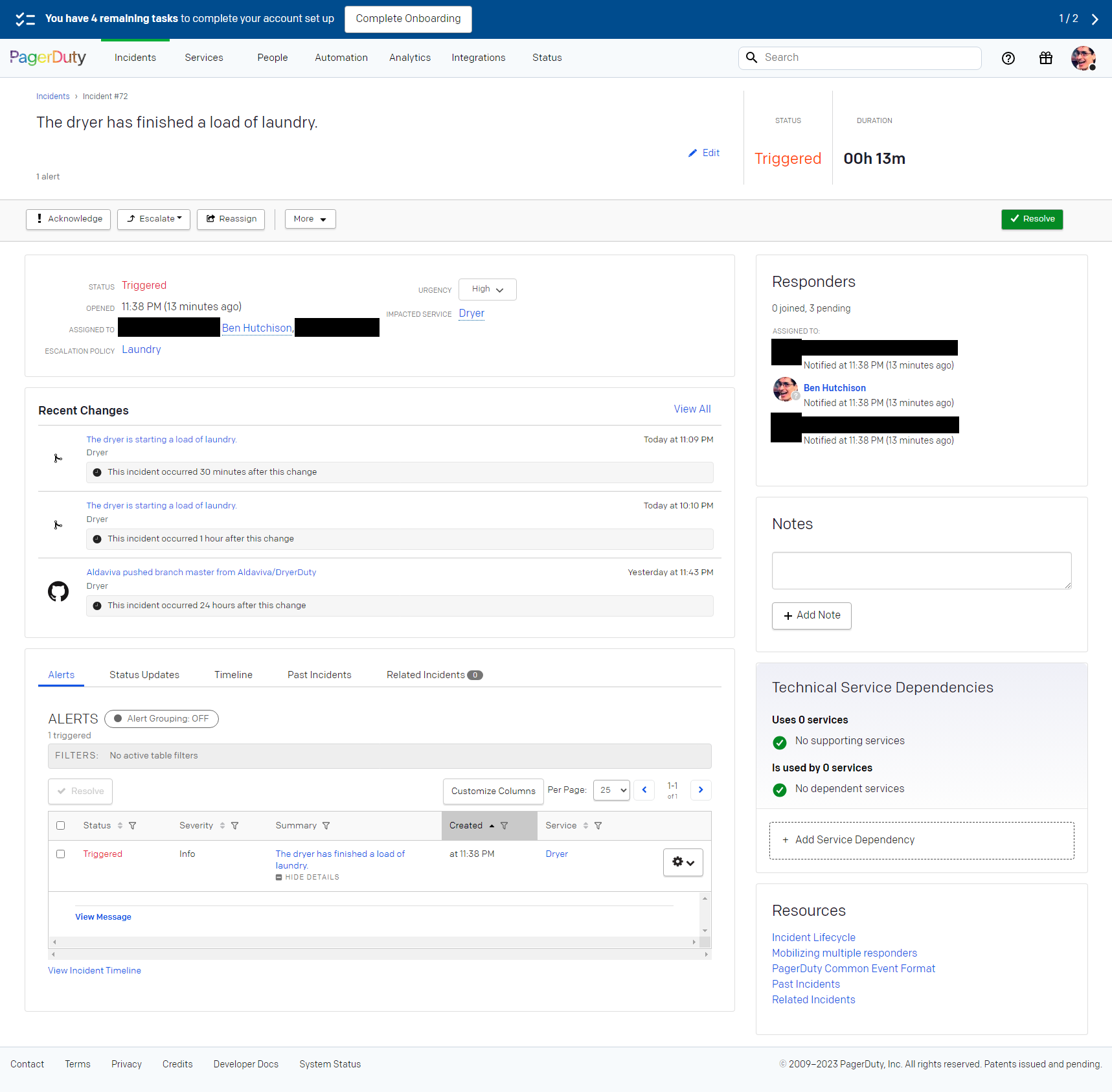The image size is (1112, 1092).
Task: Collapse alert details via HIDE DETAILS
Action: 308,878
